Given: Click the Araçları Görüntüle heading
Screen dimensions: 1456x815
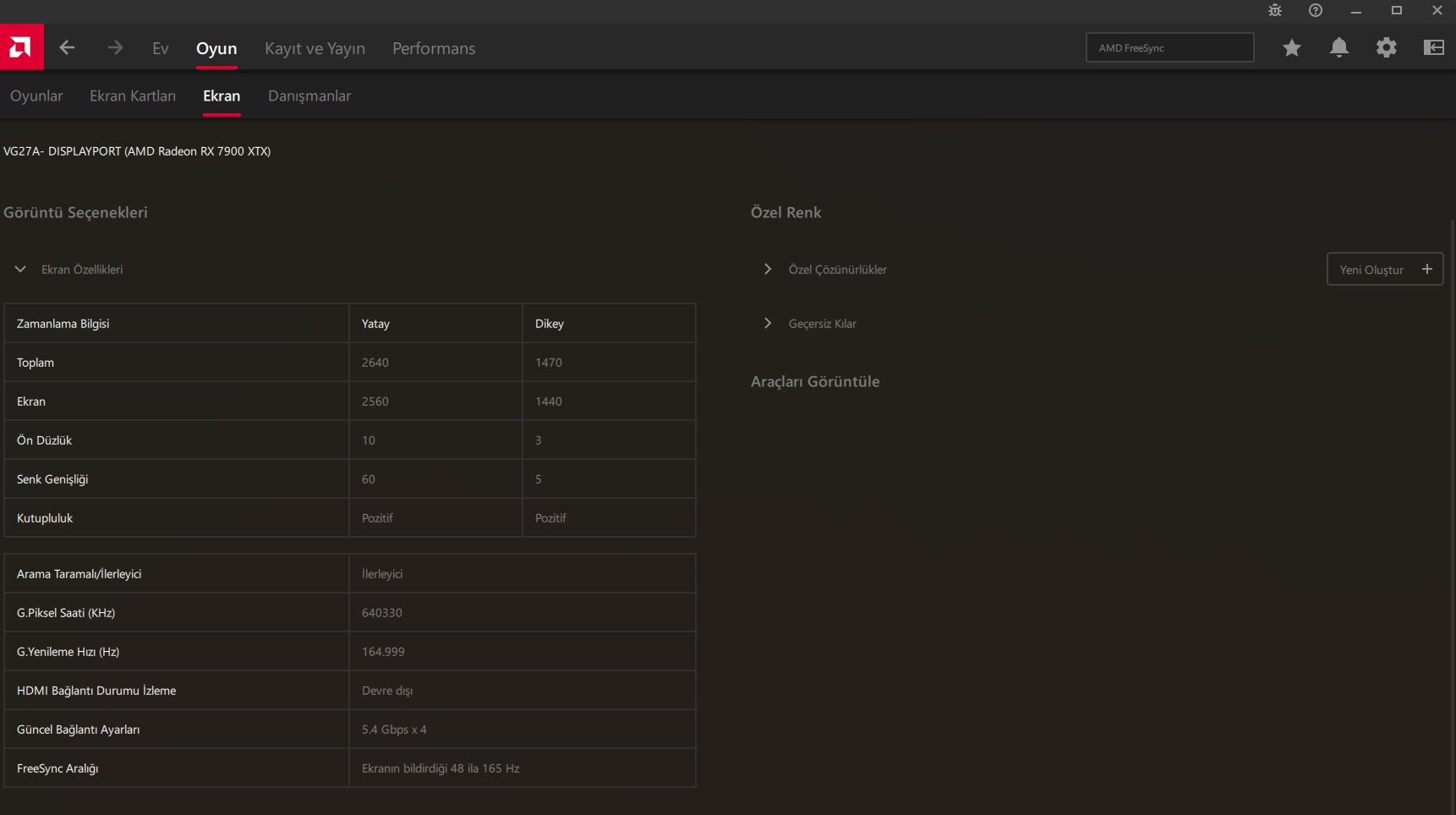Looking at the screenshot, I should pos(815,381).
